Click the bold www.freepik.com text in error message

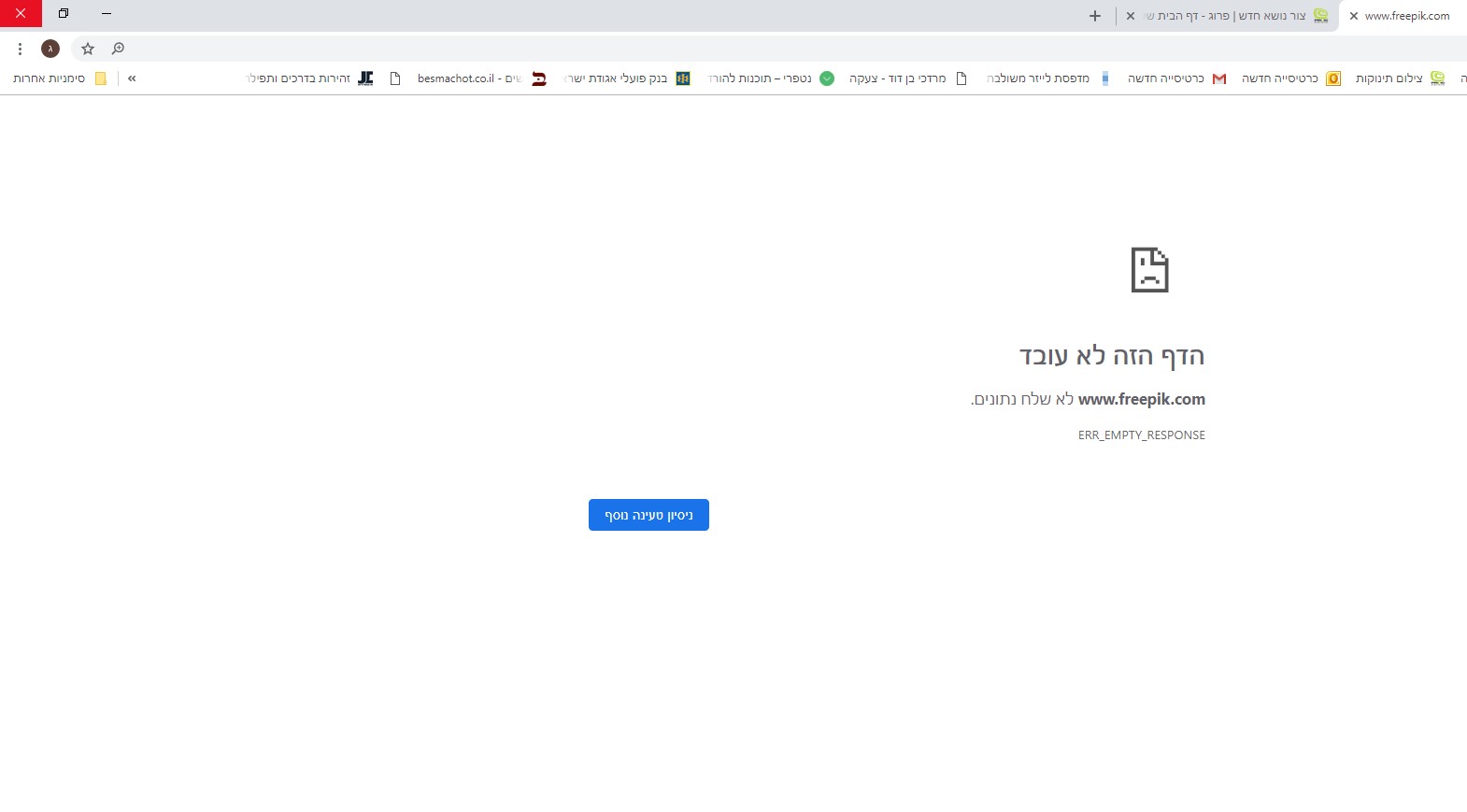(1142, 399)
